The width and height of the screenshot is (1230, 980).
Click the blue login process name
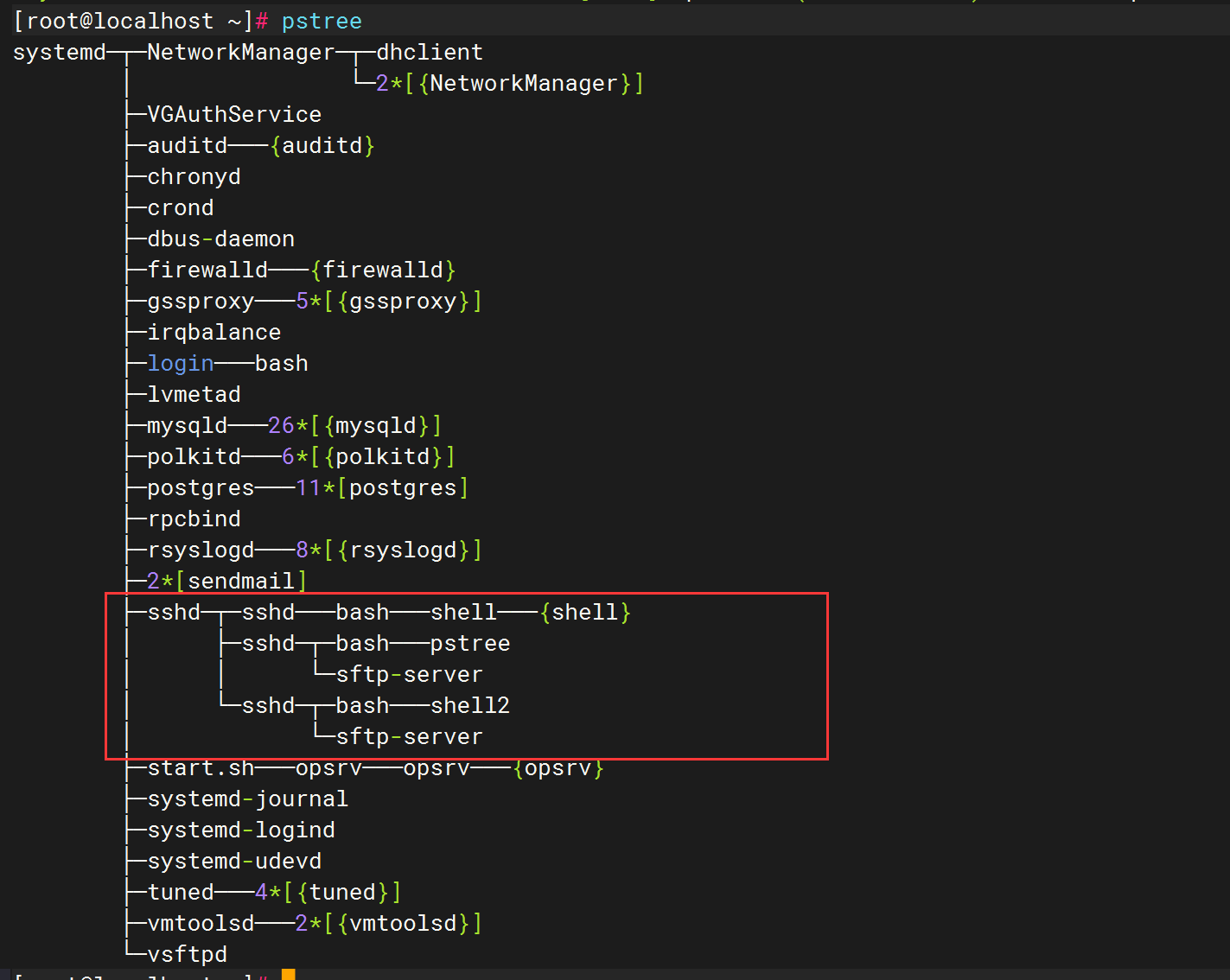coord(180,364)
